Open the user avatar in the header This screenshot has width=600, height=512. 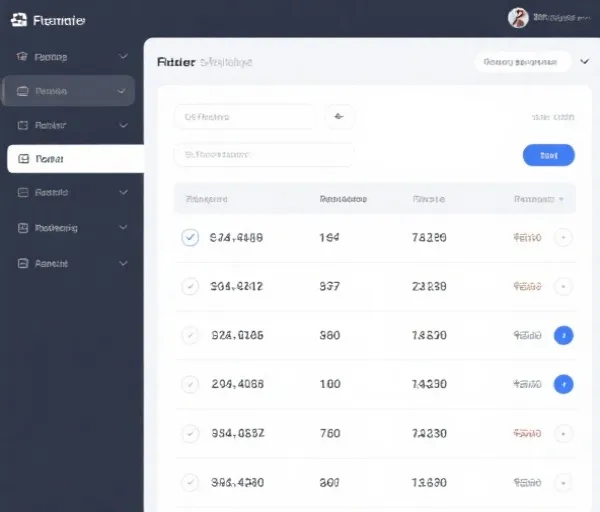tap(518, 18)
